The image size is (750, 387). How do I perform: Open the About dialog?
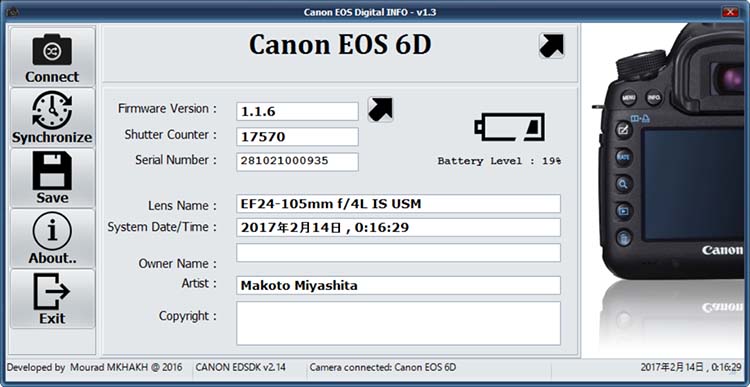click(52, 238)
